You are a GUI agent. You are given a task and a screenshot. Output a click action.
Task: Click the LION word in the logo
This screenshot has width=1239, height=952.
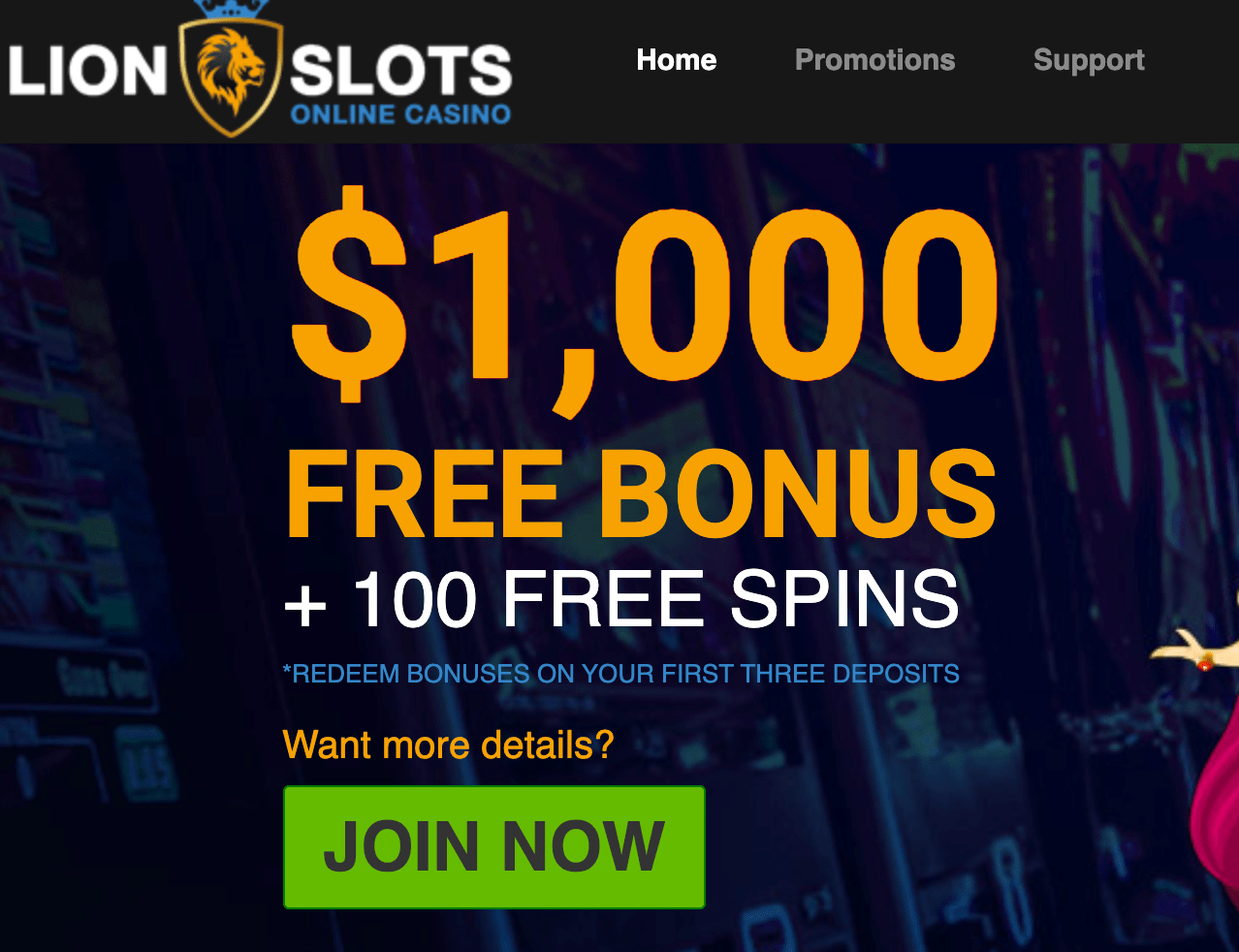88,72
